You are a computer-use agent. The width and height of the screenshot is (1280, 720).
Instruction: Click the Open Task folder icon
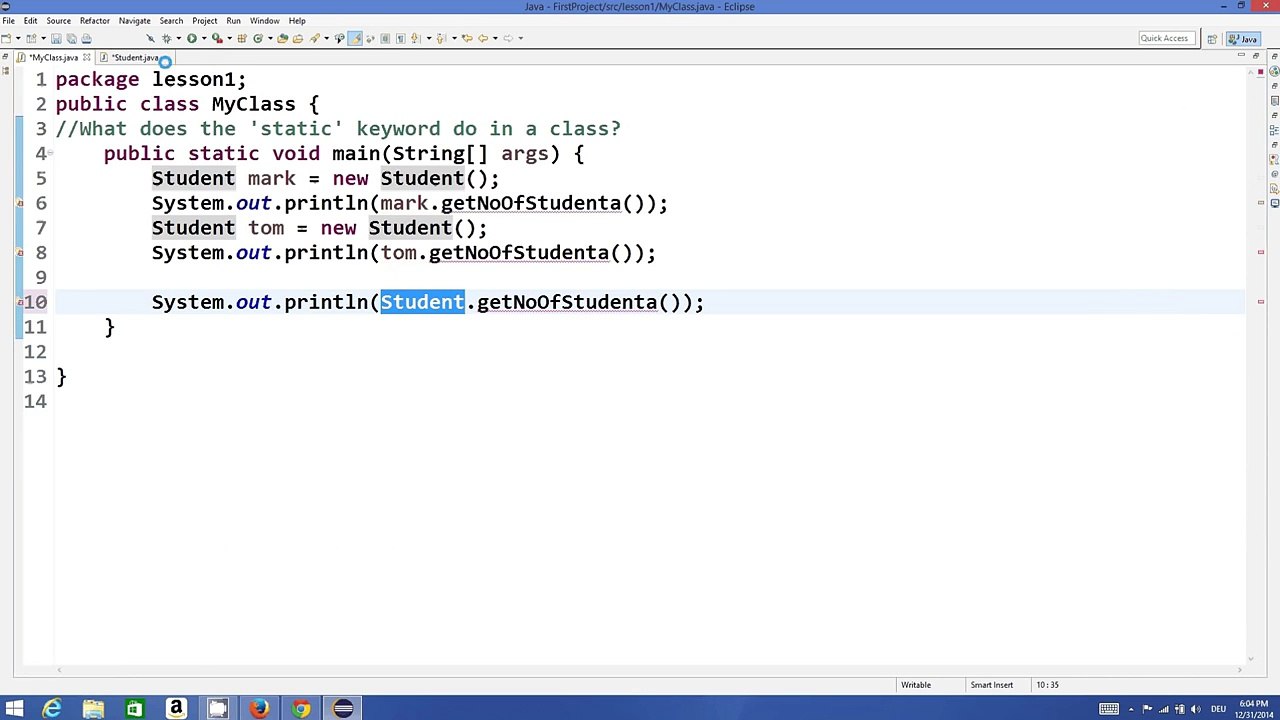[298, 38]
